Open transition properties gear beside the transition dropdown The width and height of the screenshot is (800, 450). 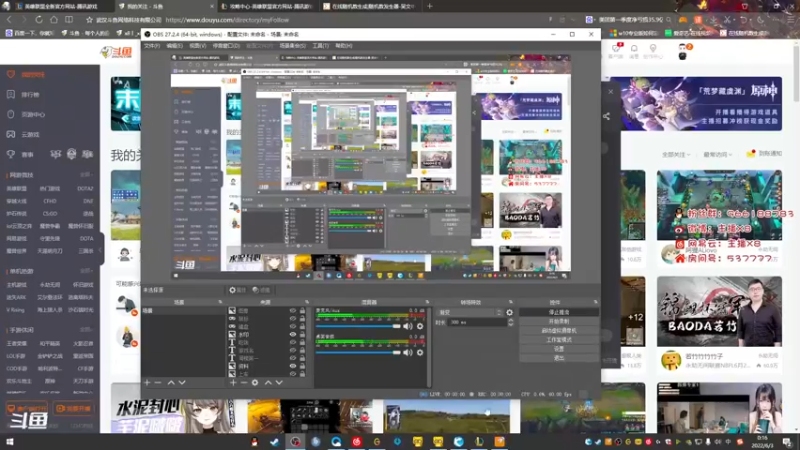click(x=510, y=312)
